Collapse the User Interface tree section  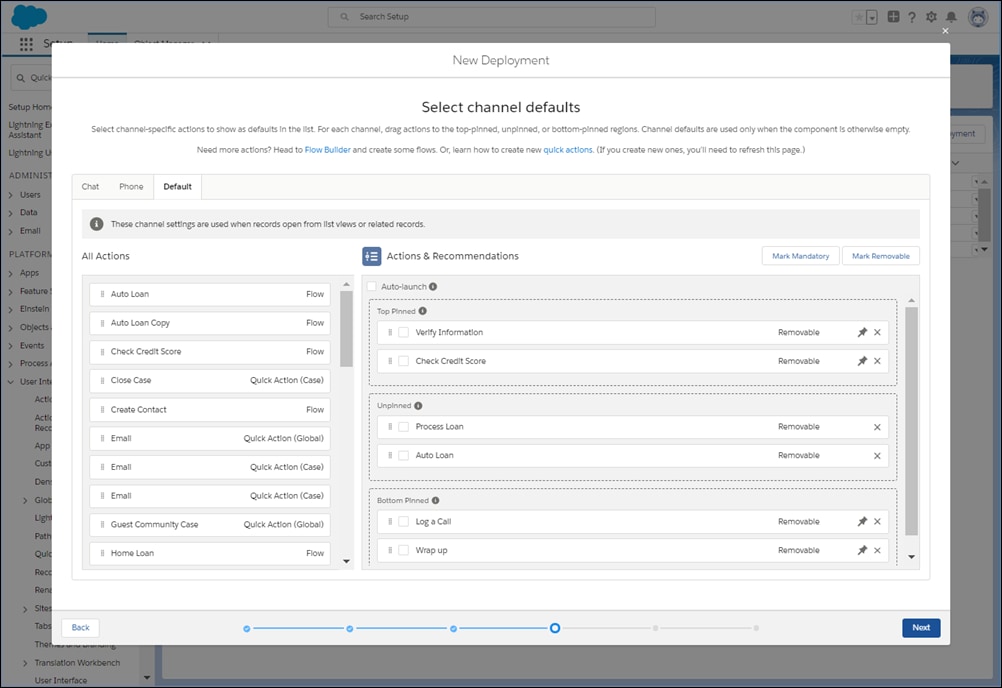point(10,382)
